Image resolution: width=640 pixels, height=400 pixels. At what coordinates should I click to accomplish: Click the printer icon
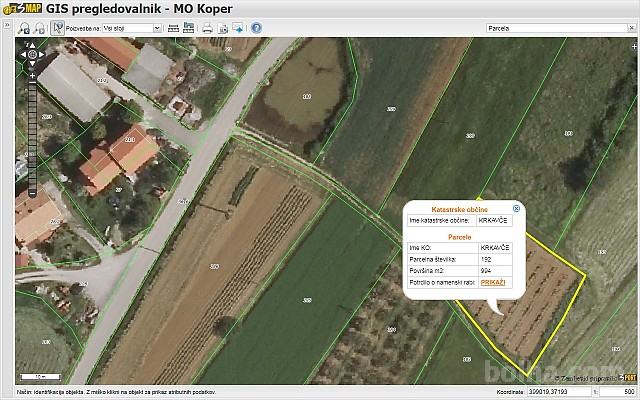click(207, 29)
